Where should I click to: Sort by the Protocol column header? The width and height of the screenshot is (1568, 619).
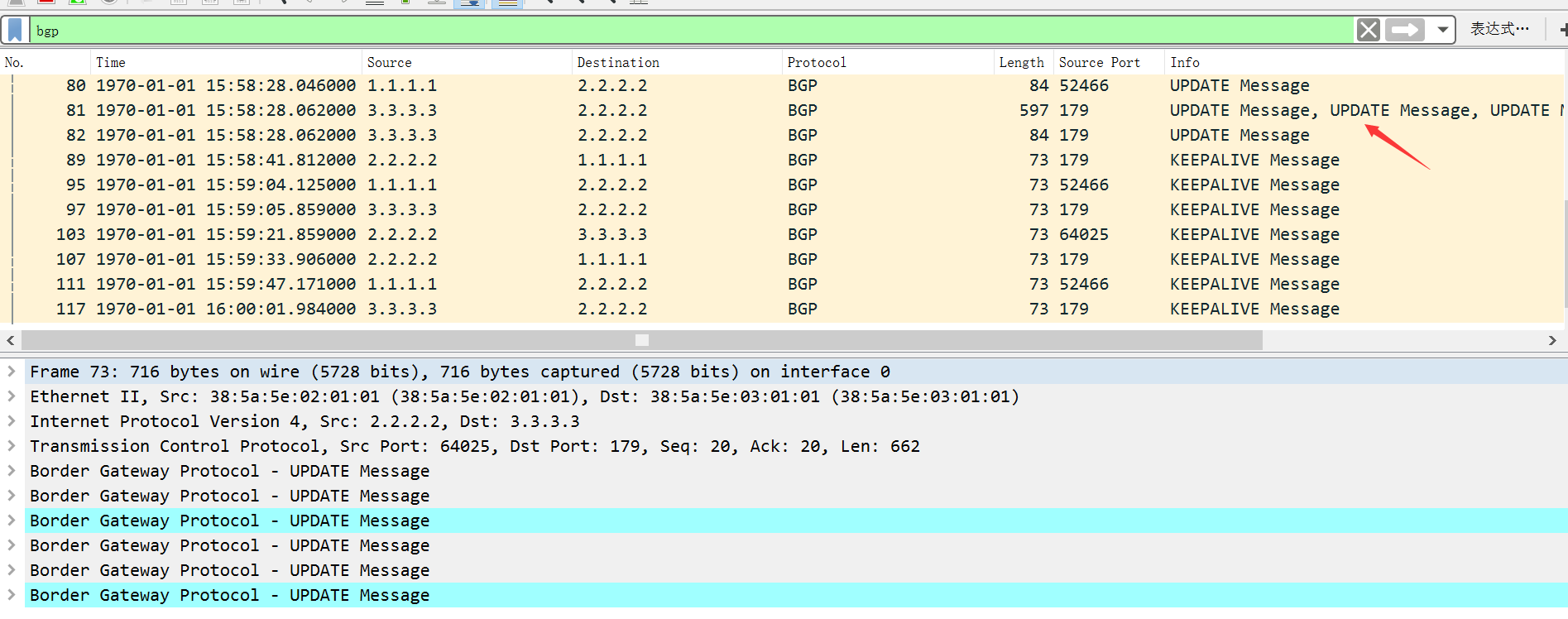click(888, 62)
